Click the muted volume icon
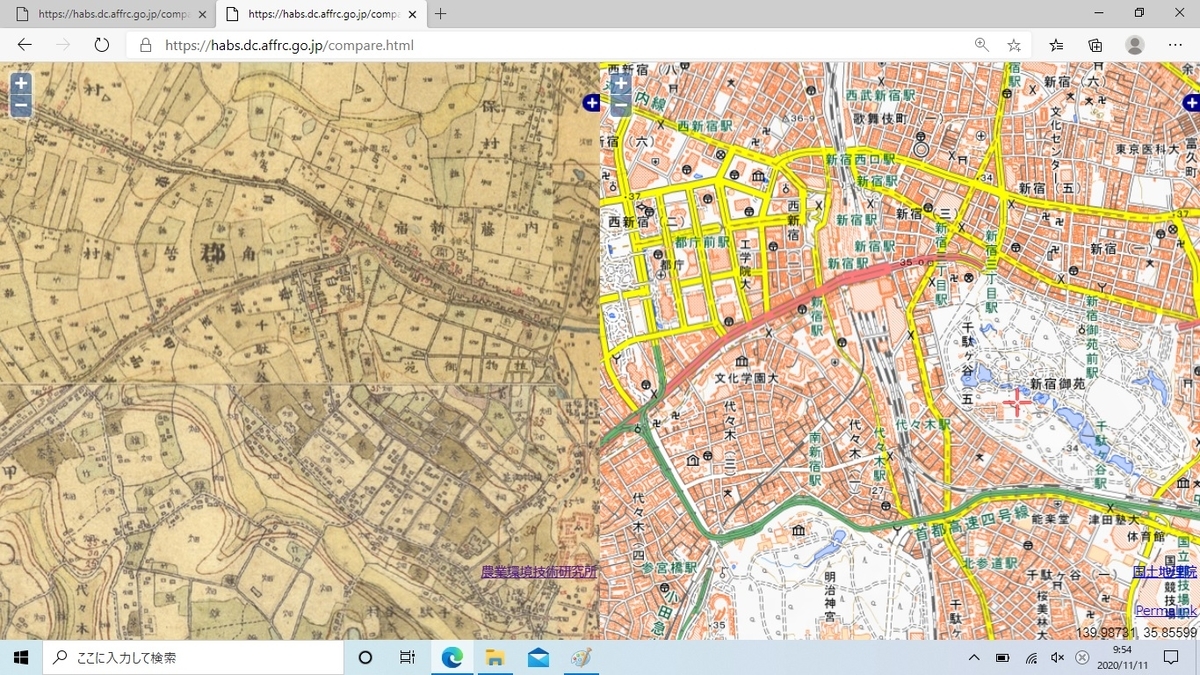This screenshot has width=1200, height=675. (1057, 657)
